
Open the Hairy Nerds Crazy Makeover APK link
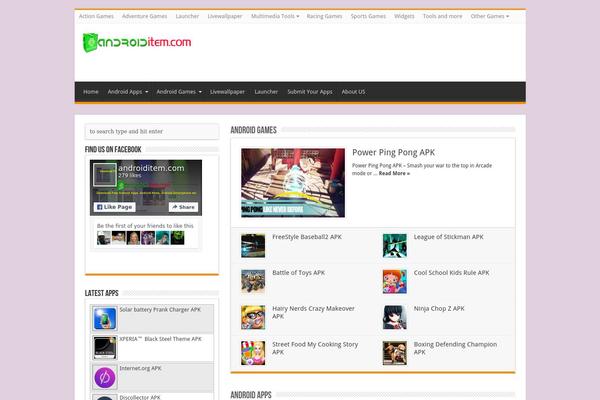point(313,312)
